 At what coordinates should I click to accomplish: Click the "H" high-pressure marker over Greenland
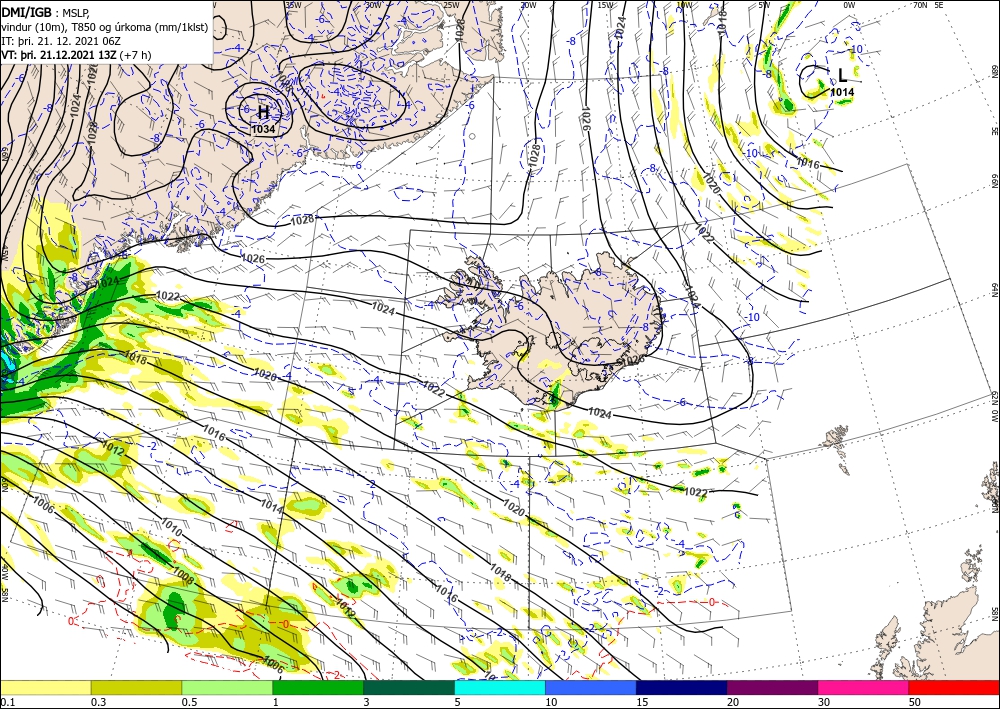point(263,113)
